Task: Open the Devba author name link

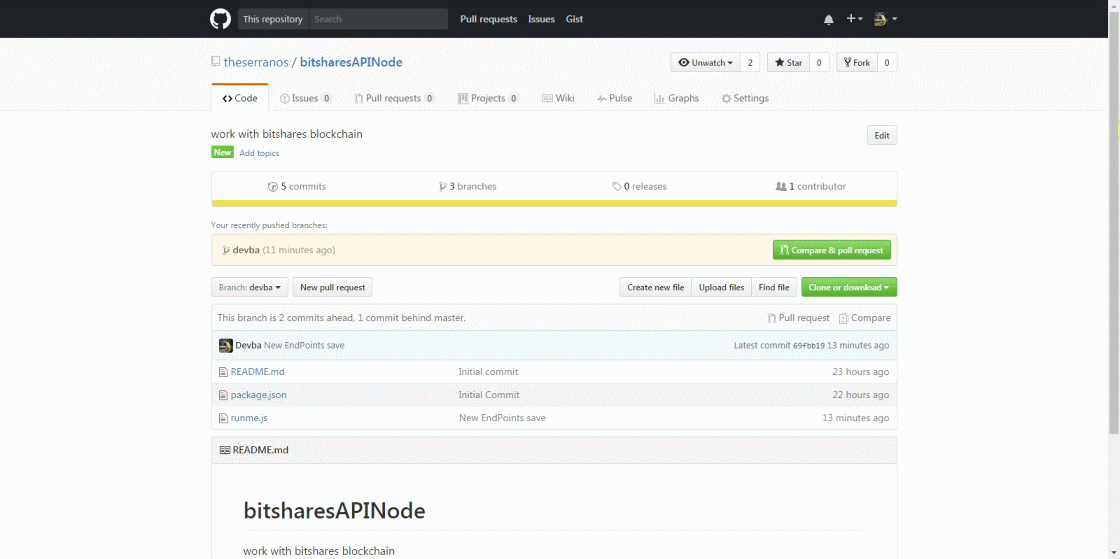Action: click(248, 346)
